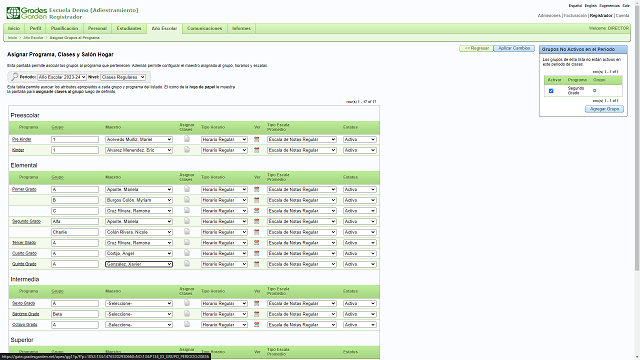Open assign classes icon in Charlie group row
This screenshot has width=640, height=360.
pos(187,231)
